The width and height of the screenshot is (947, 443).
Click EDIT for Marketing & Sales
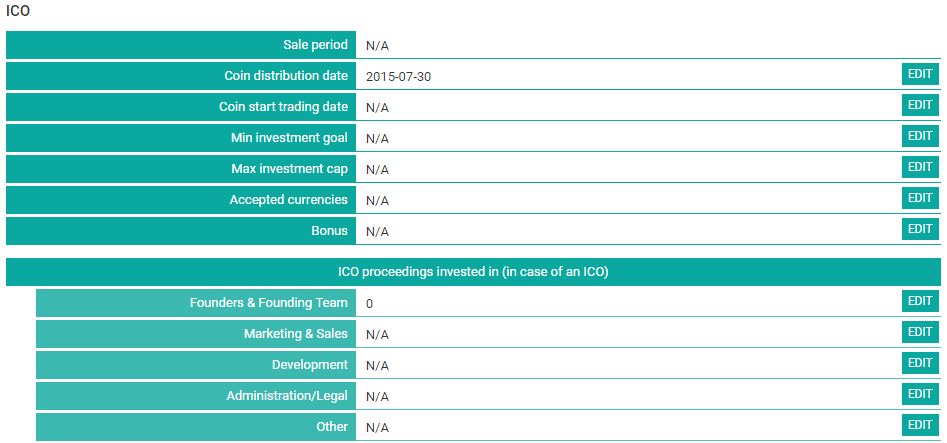[x=920, y=332]
